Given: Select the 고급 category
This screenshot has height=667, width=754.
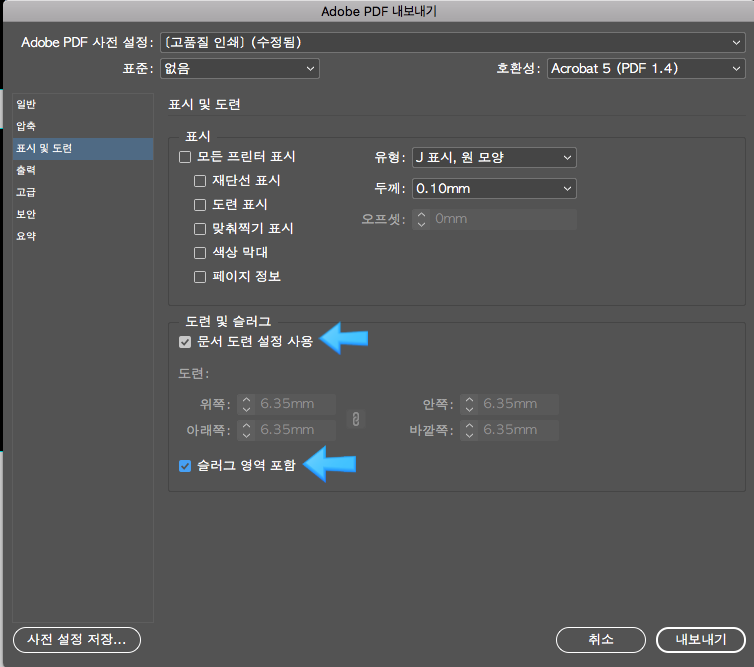Looking at the screenshot, I should pos(83,192).
